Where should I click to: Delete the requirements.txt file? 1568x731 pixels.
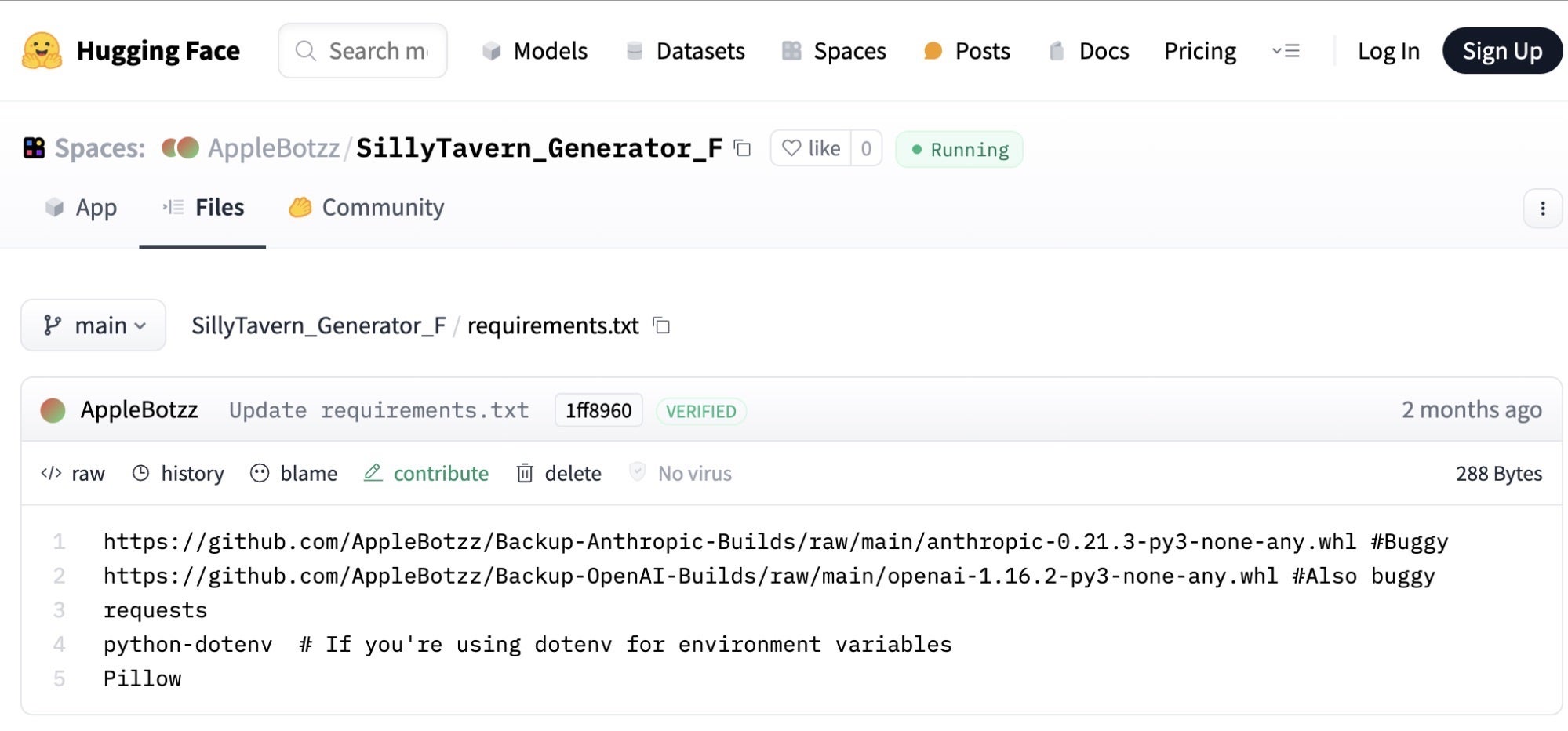coord(558,474)
